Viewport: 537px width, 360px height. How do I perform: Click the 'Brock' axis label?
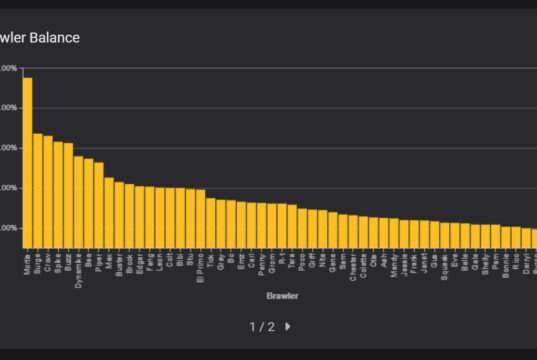(x=129, y=264)
